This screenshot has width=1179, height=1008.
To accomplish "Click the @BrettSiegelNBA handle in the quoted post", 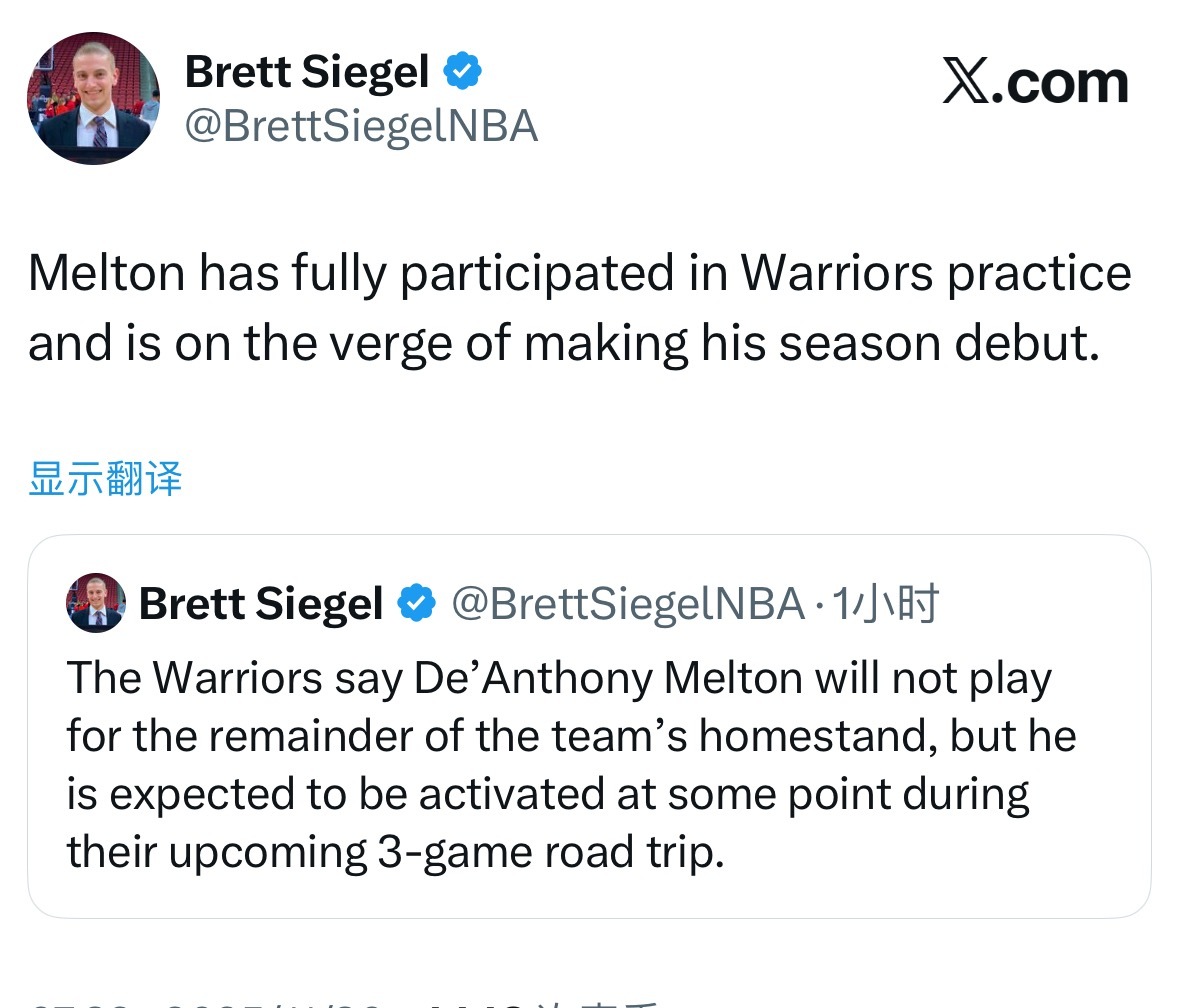I will (x=627, y=603).
